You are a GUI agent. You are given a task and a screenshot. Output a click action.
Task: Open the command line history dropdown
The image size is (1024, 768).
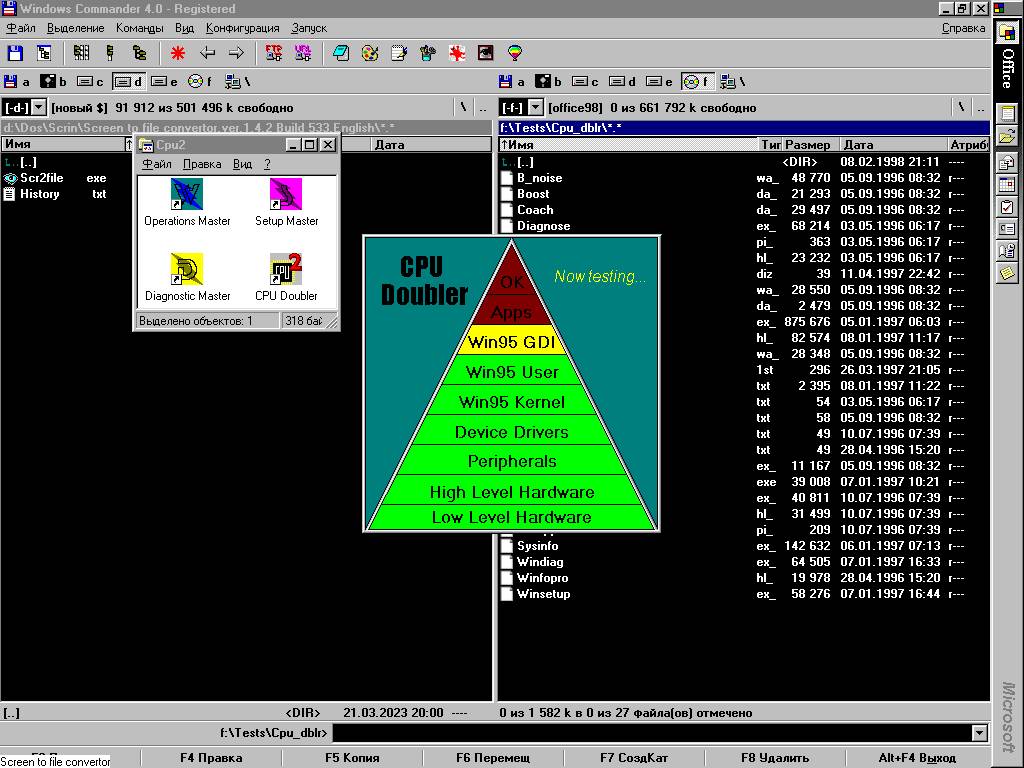tap(979, 733)
